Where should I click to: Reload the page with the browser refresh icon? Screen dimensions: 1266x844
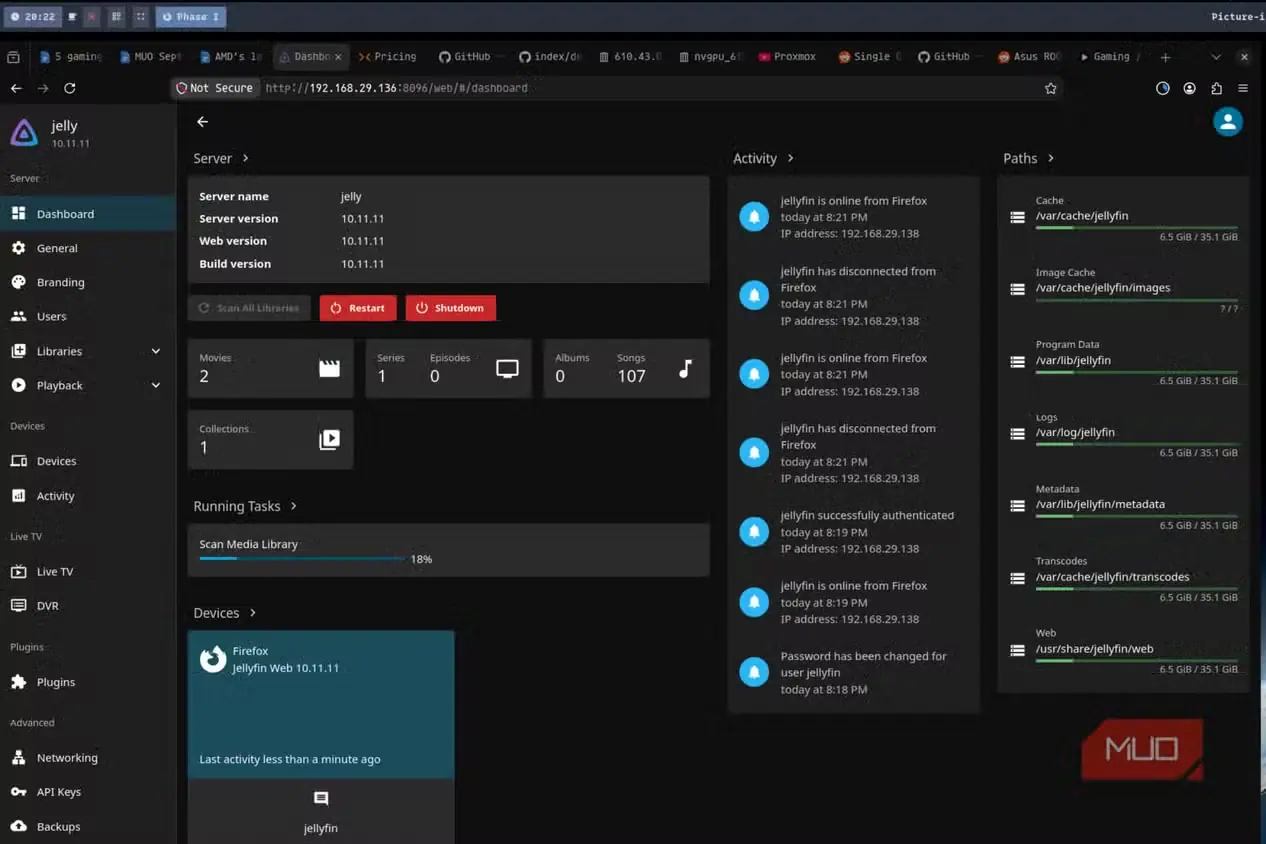pos(69,88)
